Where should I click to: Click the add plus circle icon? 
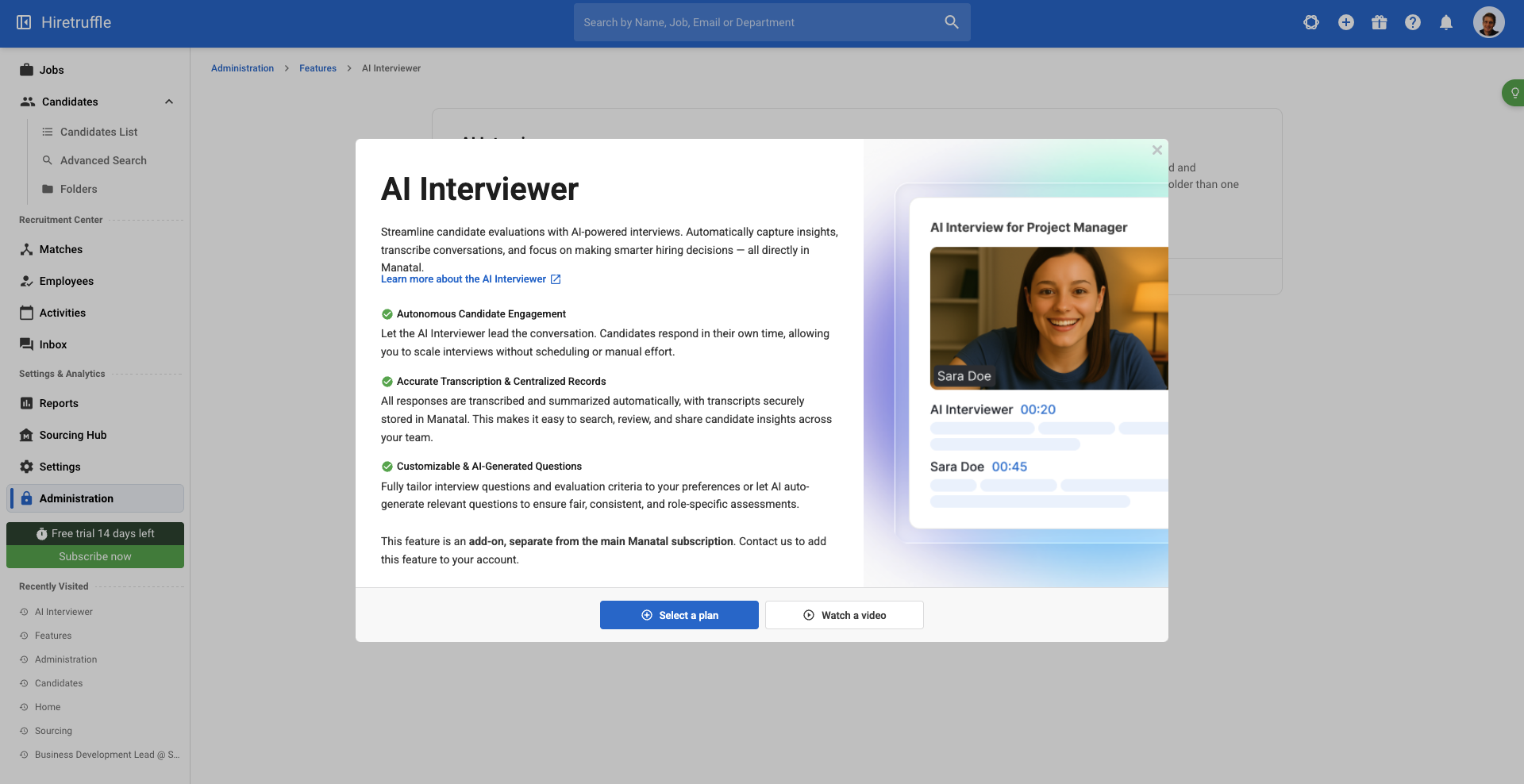(1346, 22)
